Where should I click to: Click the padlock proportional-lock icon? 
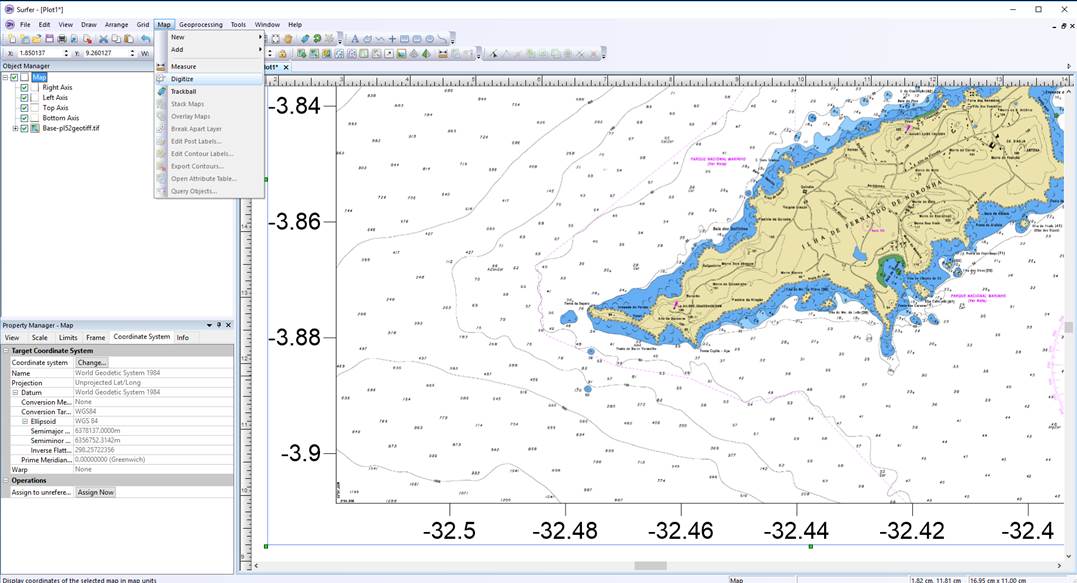[282, 54]
